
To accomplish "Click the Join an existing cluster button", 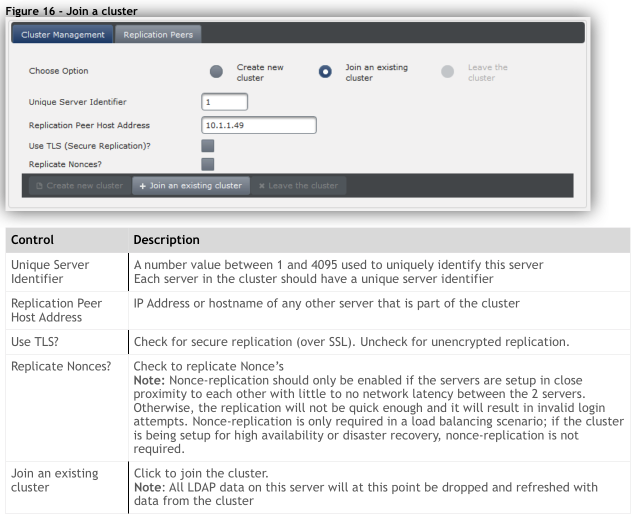I will pos(190,186).
